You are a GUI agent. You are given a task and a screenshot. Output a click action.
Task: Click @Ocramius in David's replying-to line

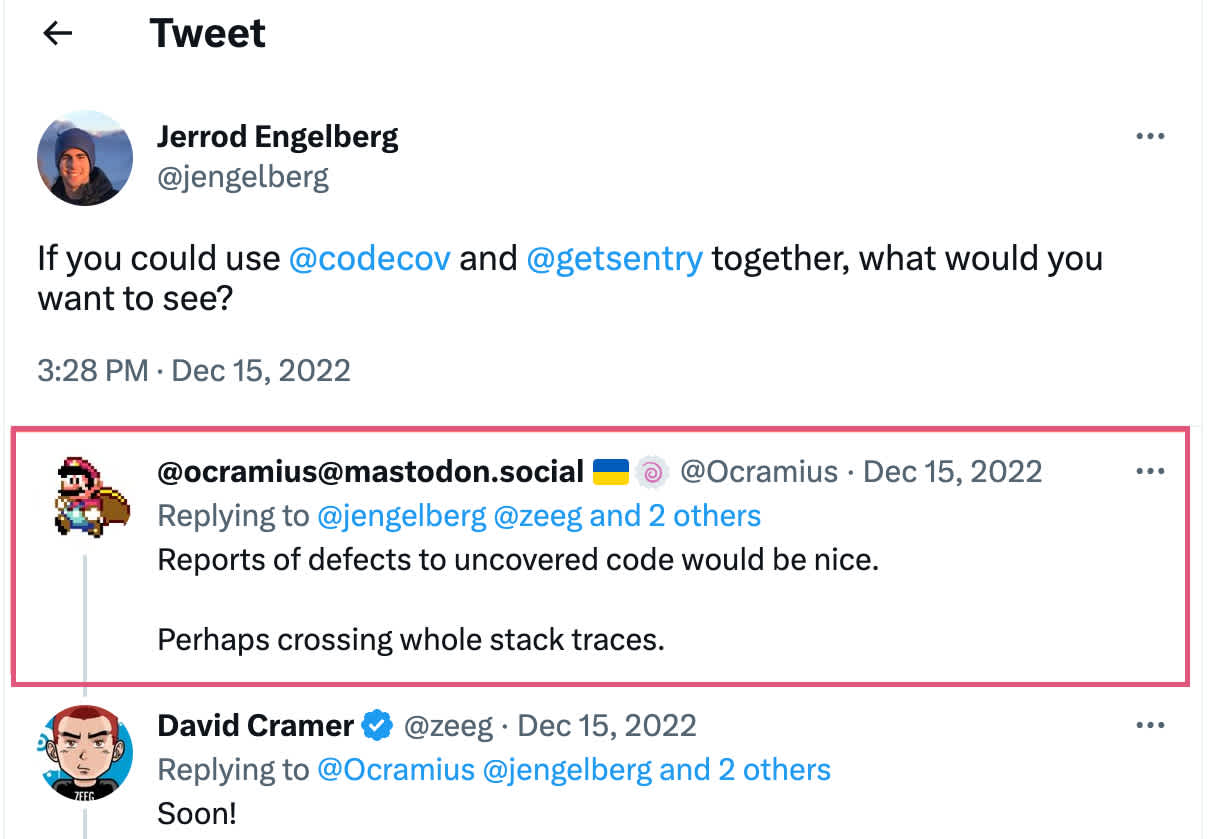tap(395, 770)
